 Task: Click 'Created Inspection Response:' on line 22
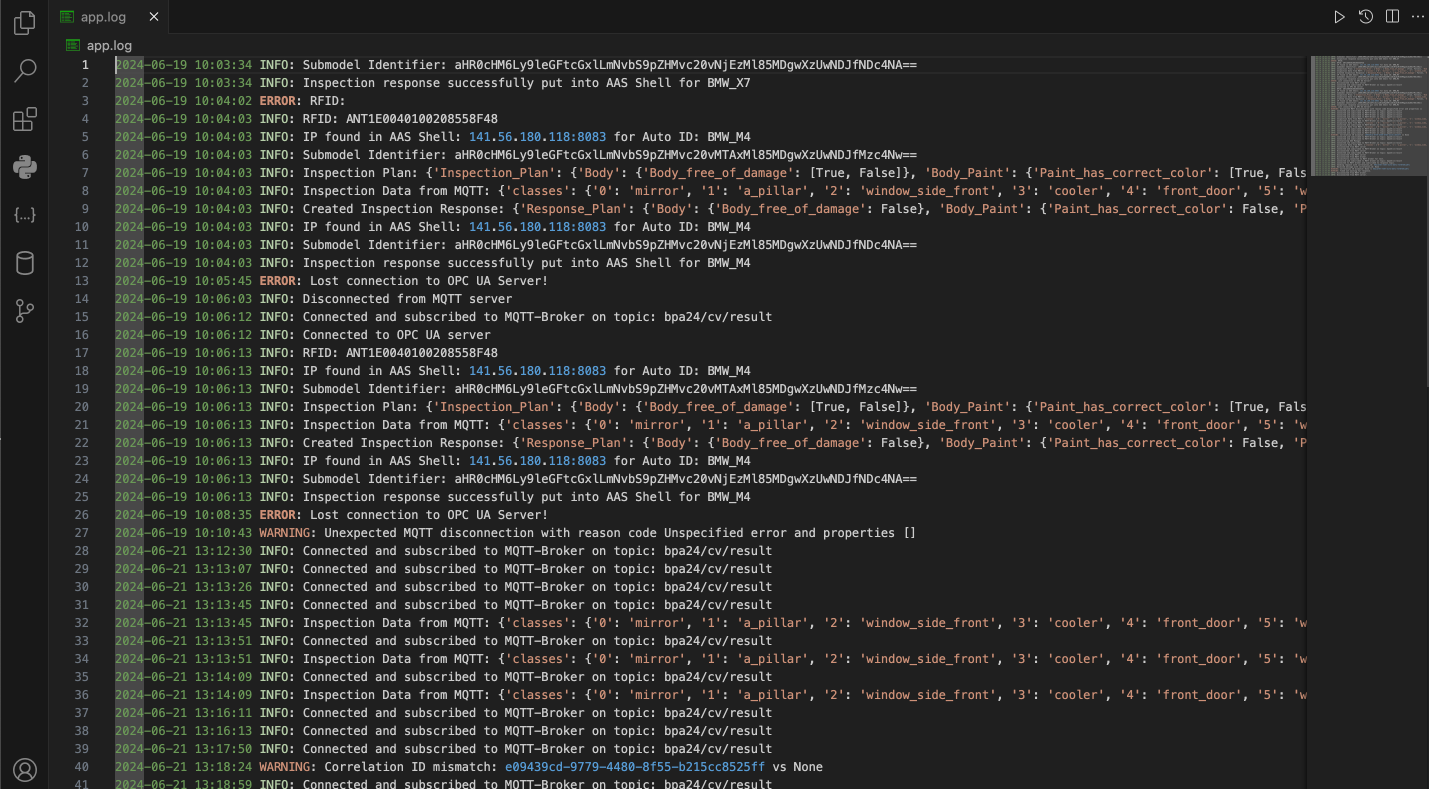pos(403,443)
